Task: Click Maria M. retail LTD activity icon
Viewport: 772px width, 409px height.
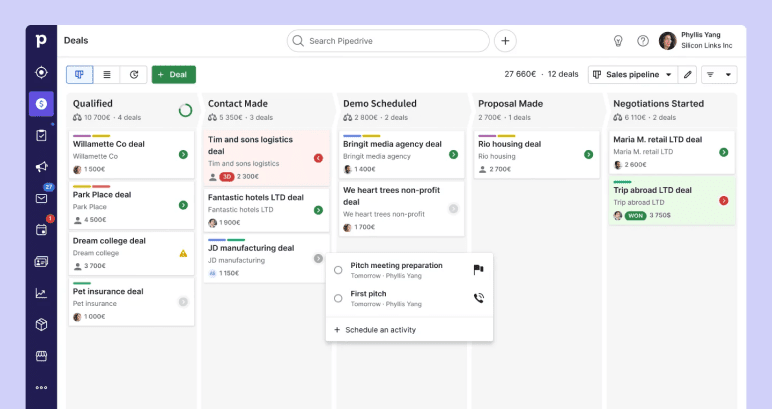Action: click(724, 152)
